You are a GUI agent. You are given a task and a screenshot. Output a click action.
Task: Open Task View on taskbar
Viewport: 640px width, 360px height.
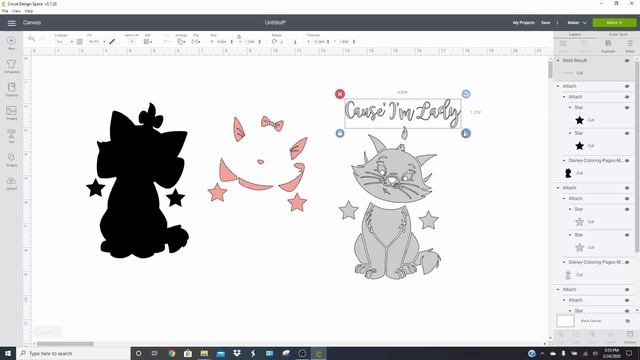pyautogui.click(x=155, y=353)
